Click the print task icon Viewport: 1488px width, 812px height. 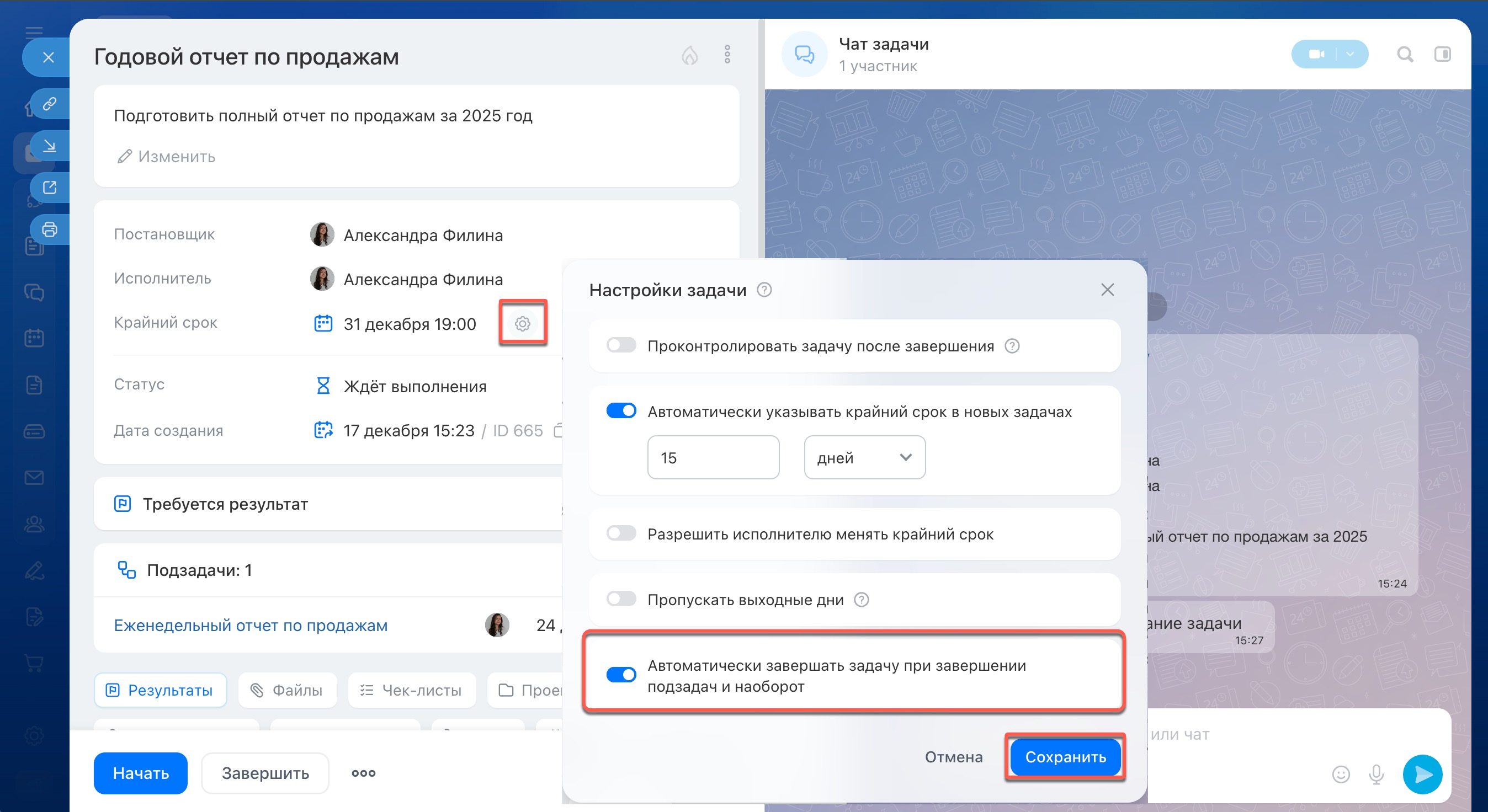click(x=50, y=229)
